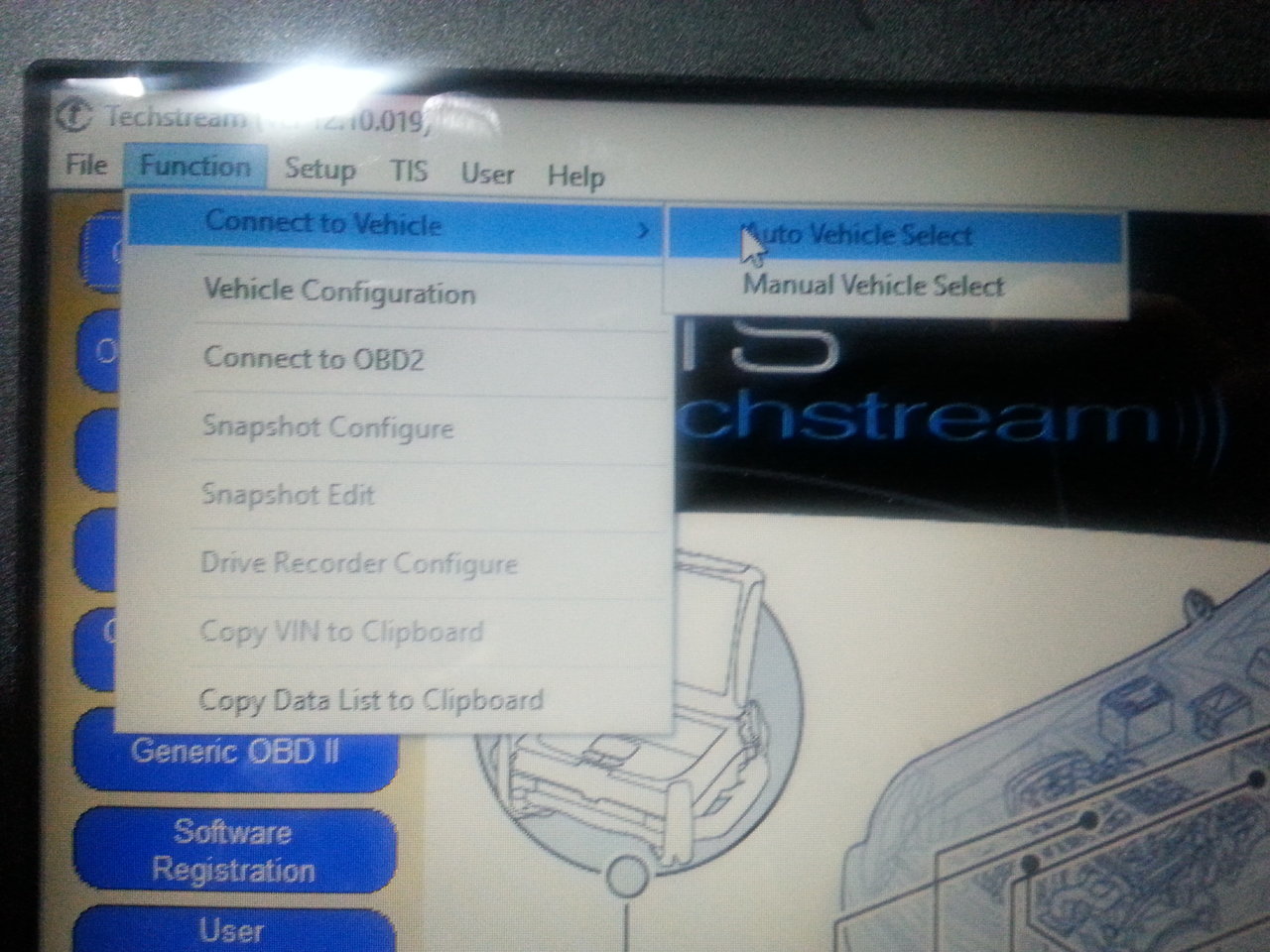
Task: Select Connect to OBD2 entry
Action: [393, 359]
